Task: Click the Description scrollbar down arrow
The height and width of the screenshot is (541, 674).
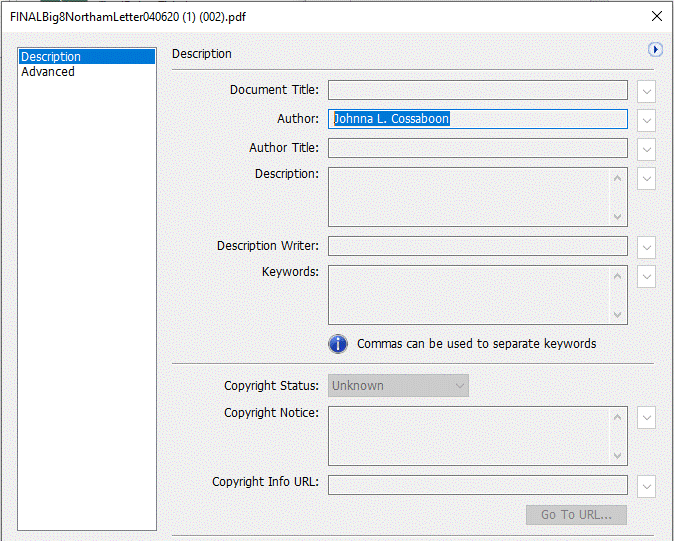Action: point(617,217)
